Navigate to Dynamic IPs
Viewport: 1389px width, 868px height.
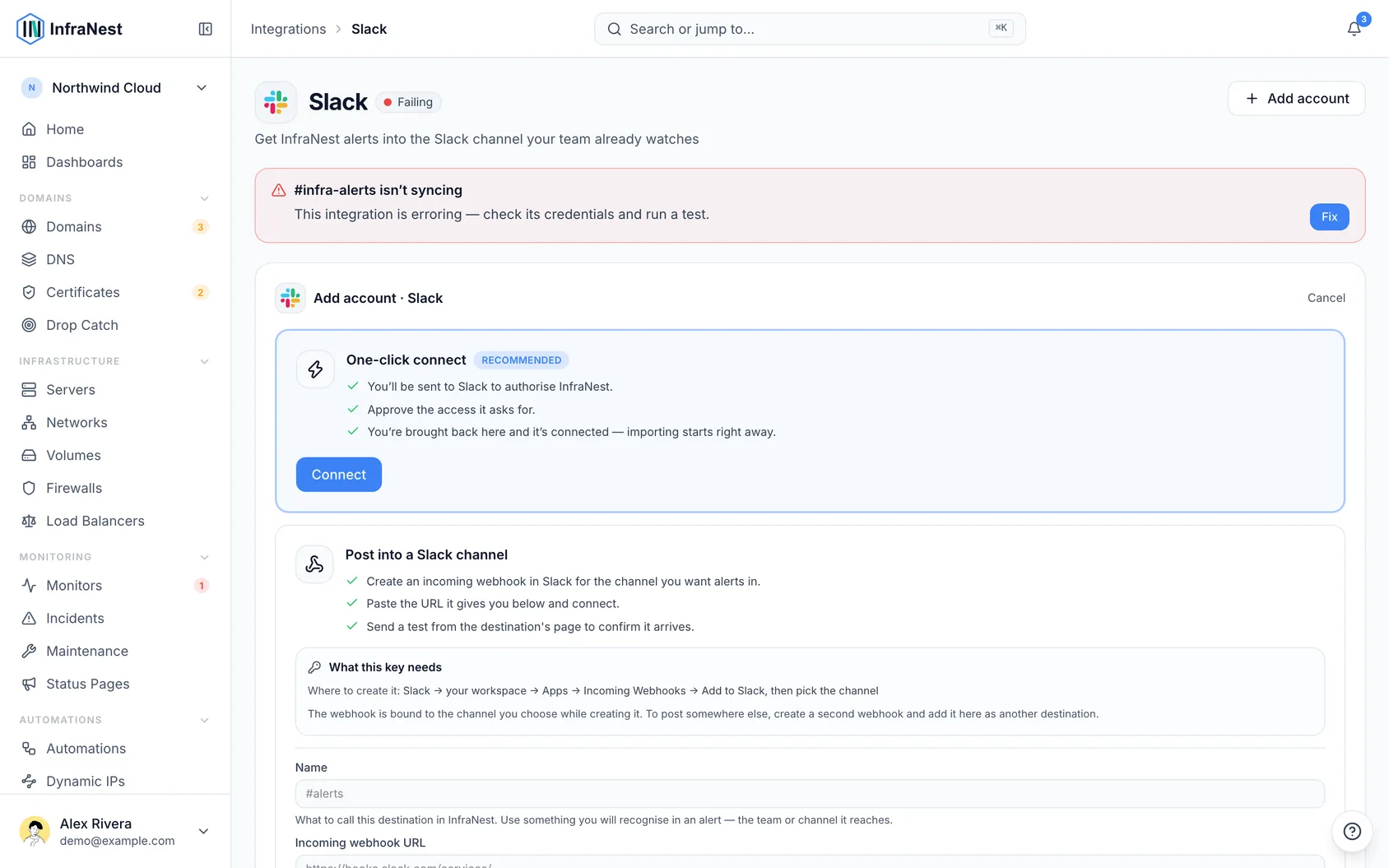tap(115, 781)
